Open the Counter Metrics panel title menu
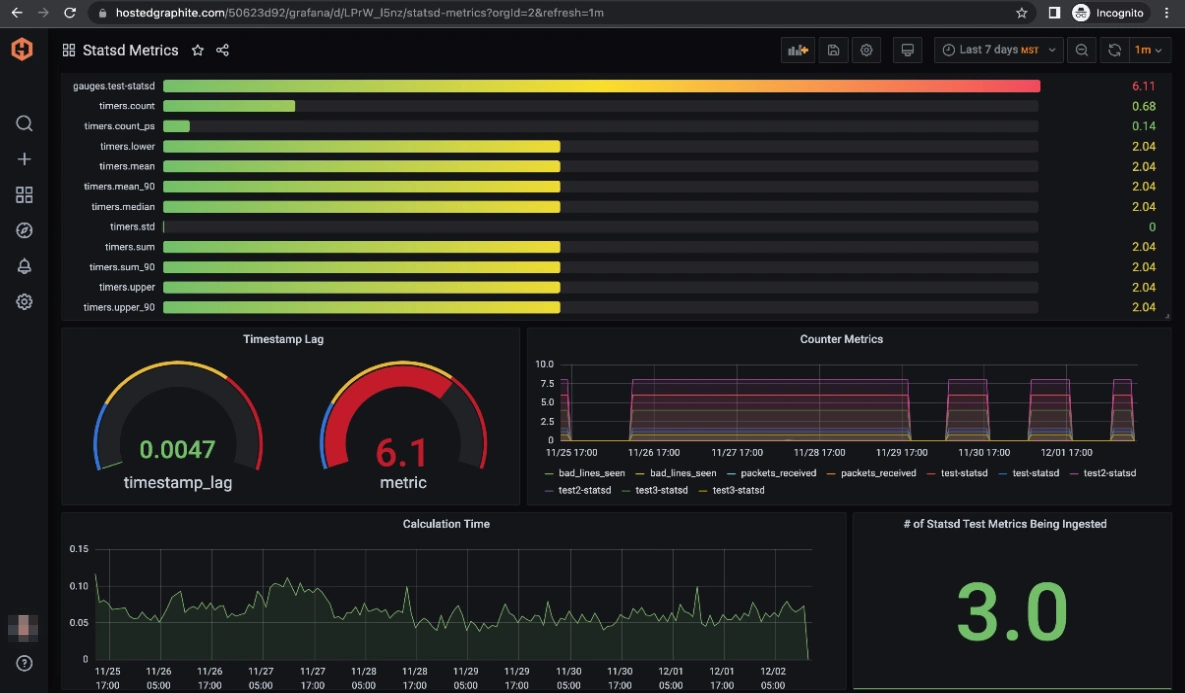The image size is (1185, 693). 841,339
